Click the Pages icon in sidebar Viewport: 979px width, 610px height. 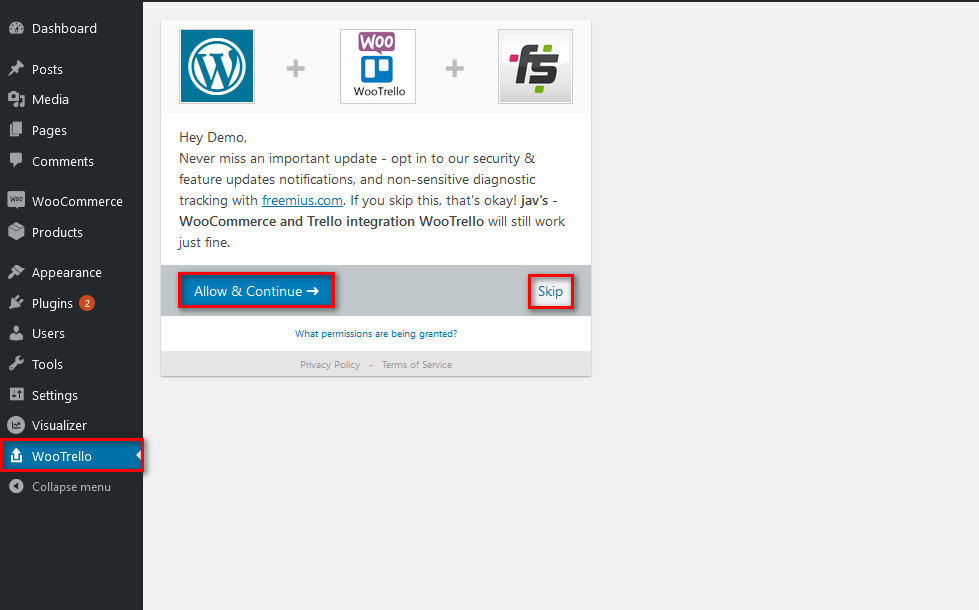click(x=16, y=130)
